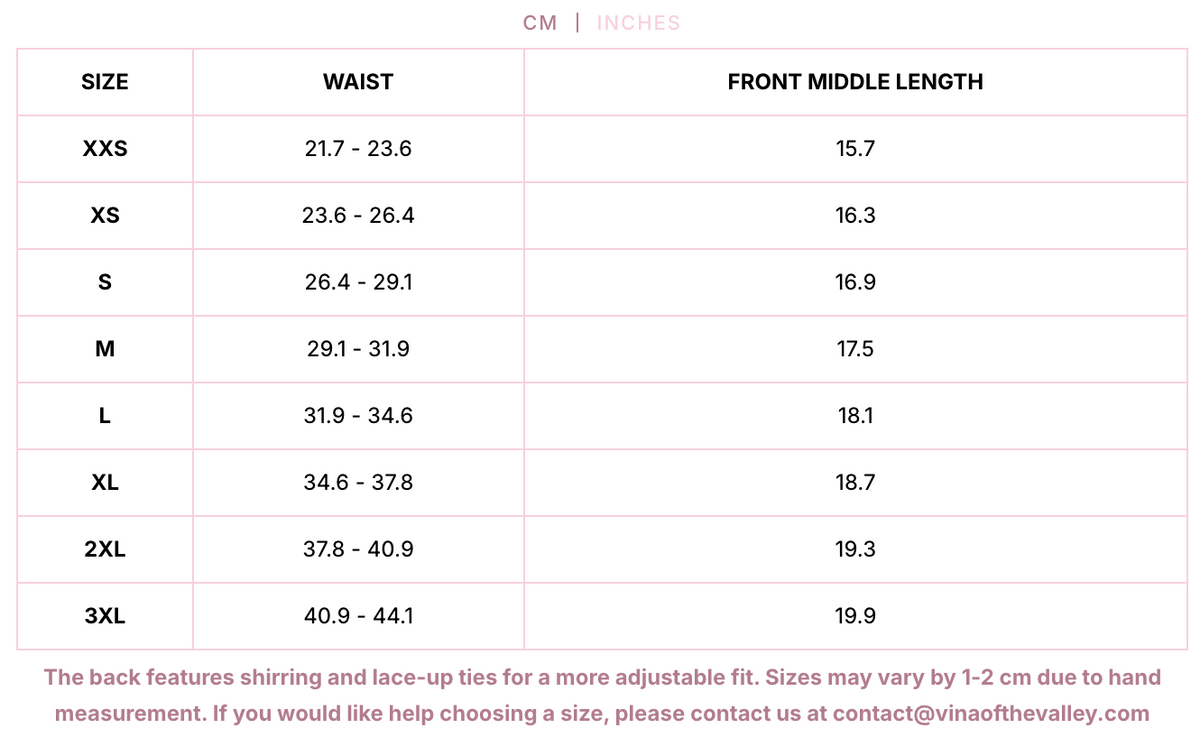Open the contact@vinaofthevalley.com email link
1200x756 pixels.
coord(991,714)
